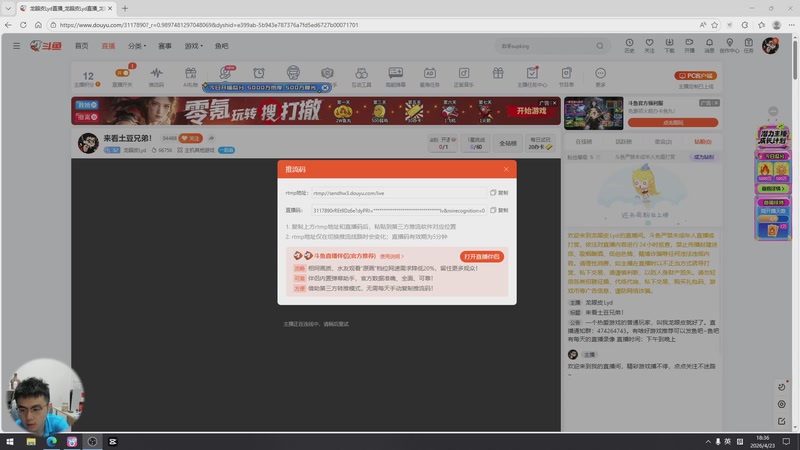The width and height of the screenshot is (800, 450).
Task: Open the 任务 tasks icon in header
Action: click(x=748, y=45)
